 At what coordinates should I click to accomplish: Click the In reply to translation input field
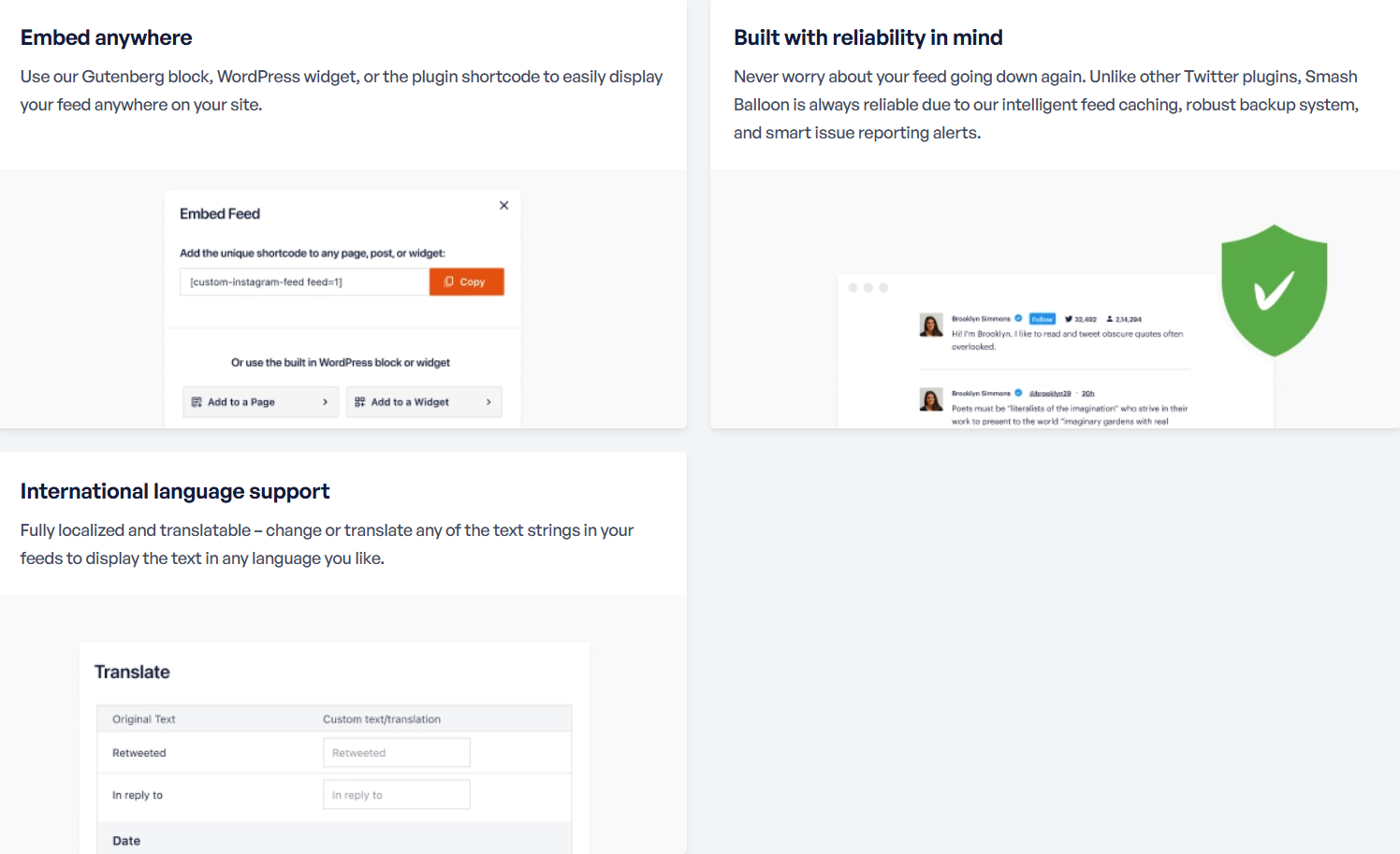click(397, 795)
